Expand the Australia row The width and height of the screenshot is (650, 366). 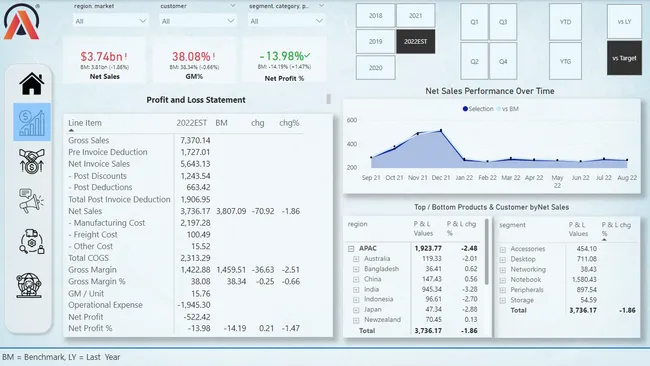point(356,259)
